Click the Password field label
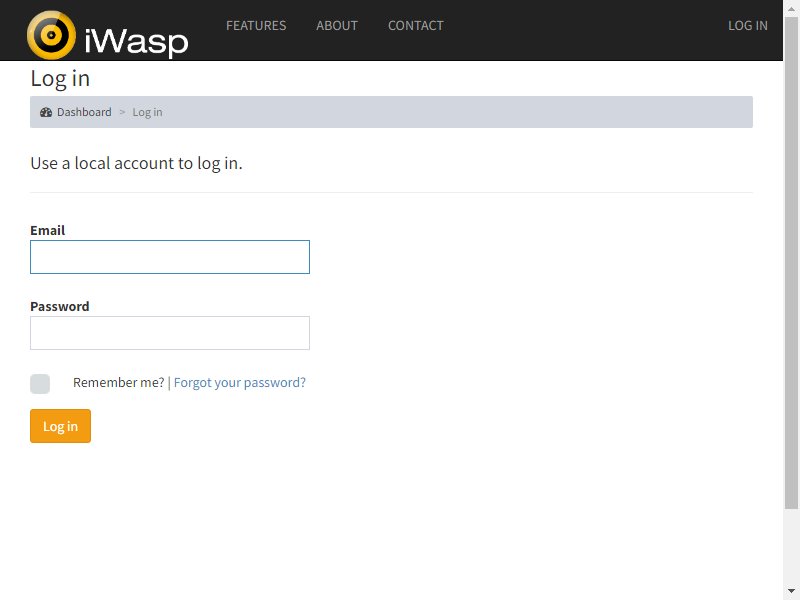The image size is (800, 600). coord(60,307)
